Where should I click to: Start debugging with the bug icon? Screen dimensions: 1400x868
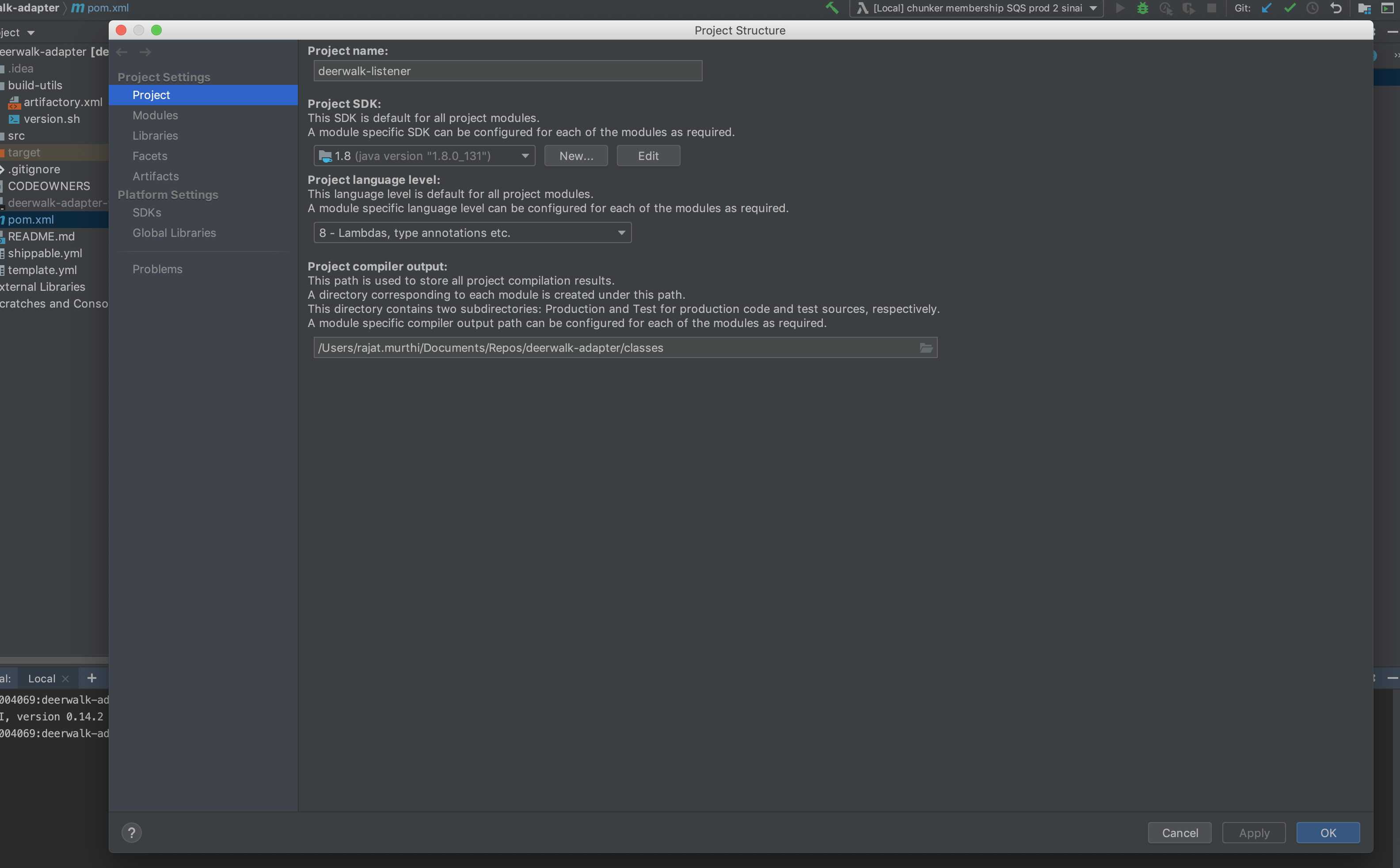tap(1143, 8)
